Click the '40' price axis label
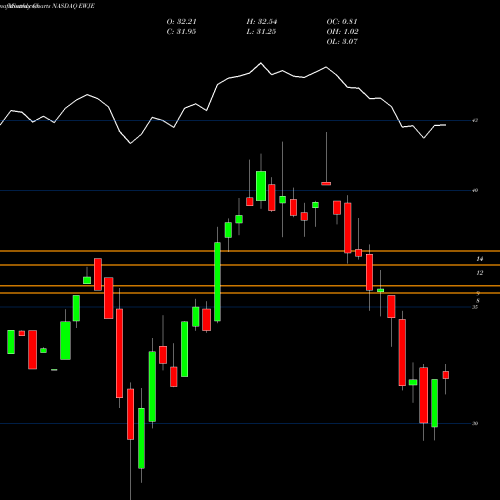 point(475,190)
